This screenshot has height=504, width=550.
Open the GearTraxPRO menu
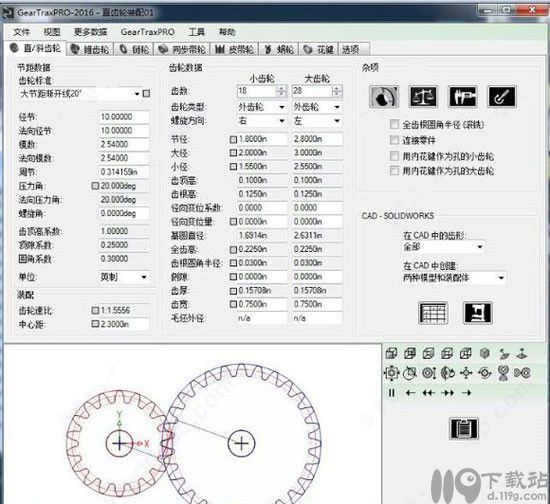click(148, 32)
